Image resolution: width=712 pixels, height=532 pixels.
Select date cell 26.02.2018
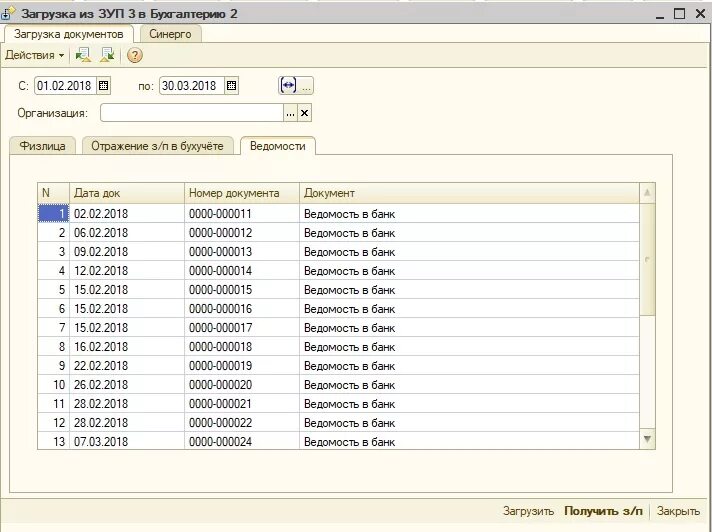pos(127,385)
